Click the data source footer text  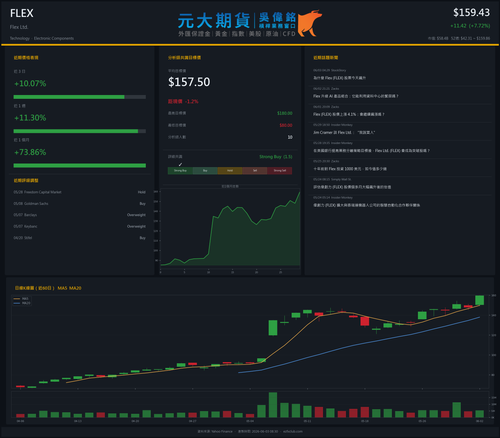(x=250, y=431)
